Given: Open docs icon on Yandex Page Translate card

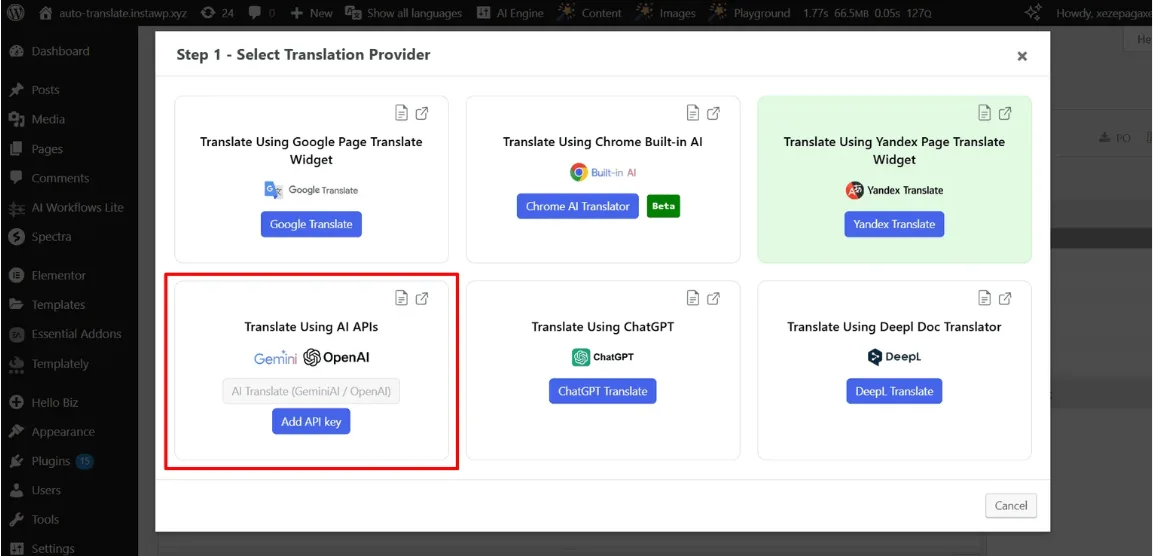Looking at the screenshot, I should pos(984,113).
